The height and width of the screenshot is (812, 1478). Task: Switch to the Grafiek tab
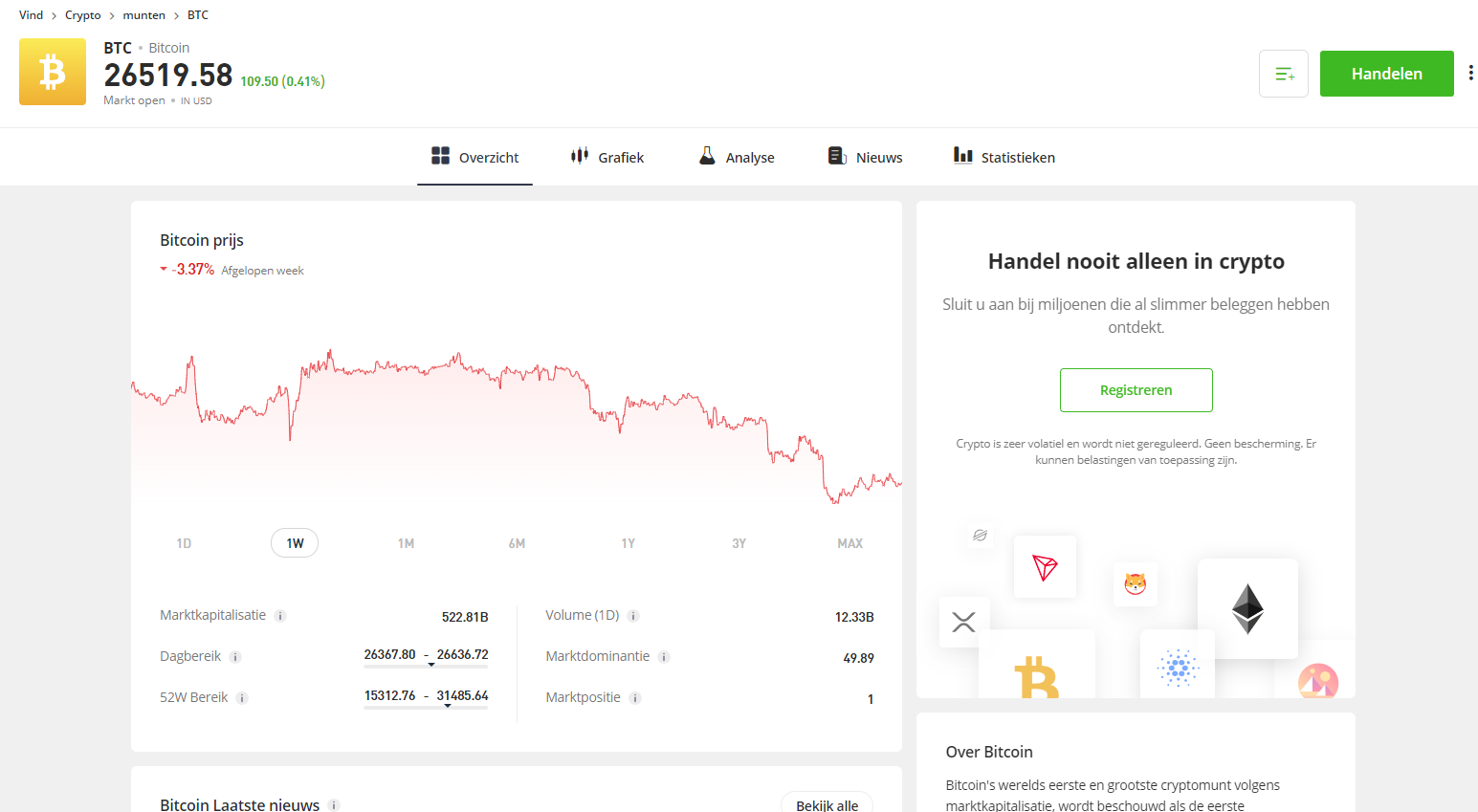point(607,157)
